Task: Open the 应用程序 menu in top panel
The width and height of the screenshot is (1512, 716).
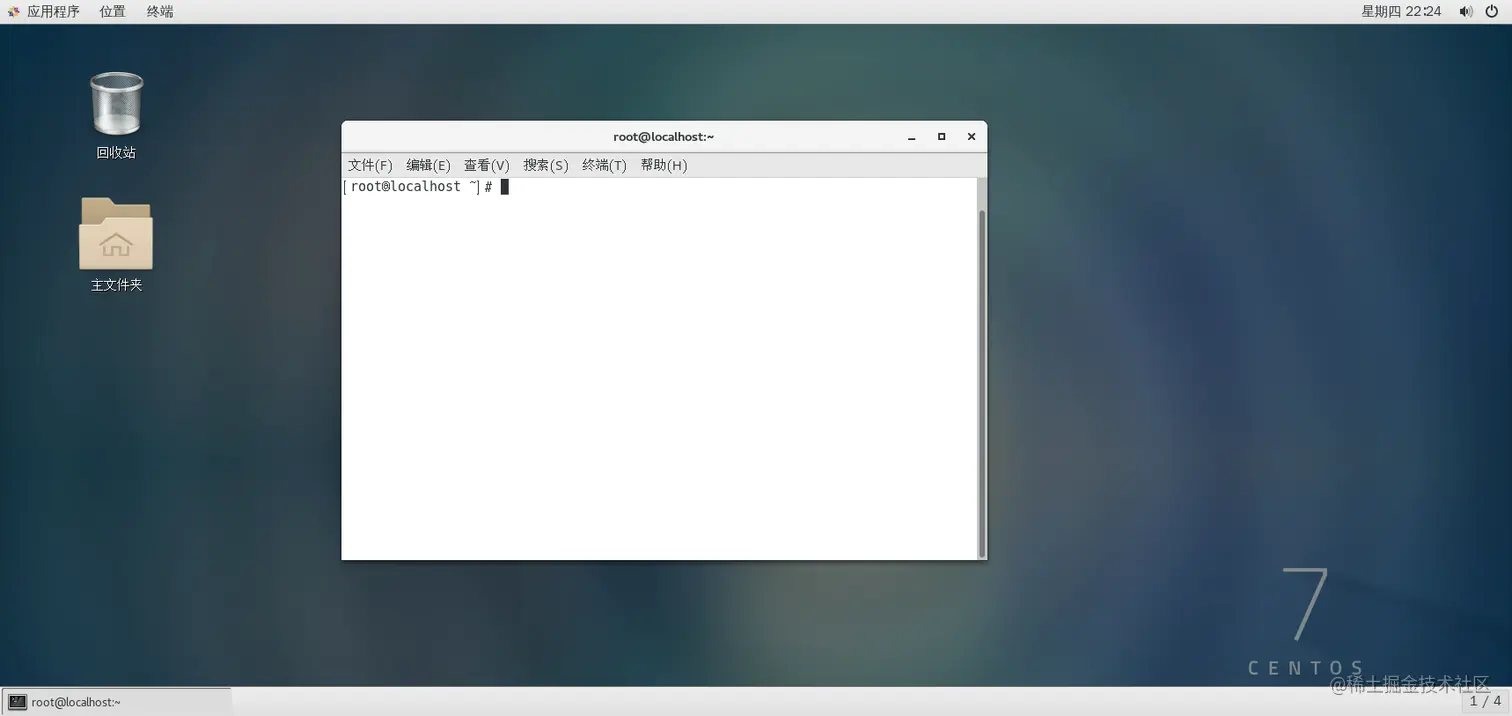Action: 53,11
